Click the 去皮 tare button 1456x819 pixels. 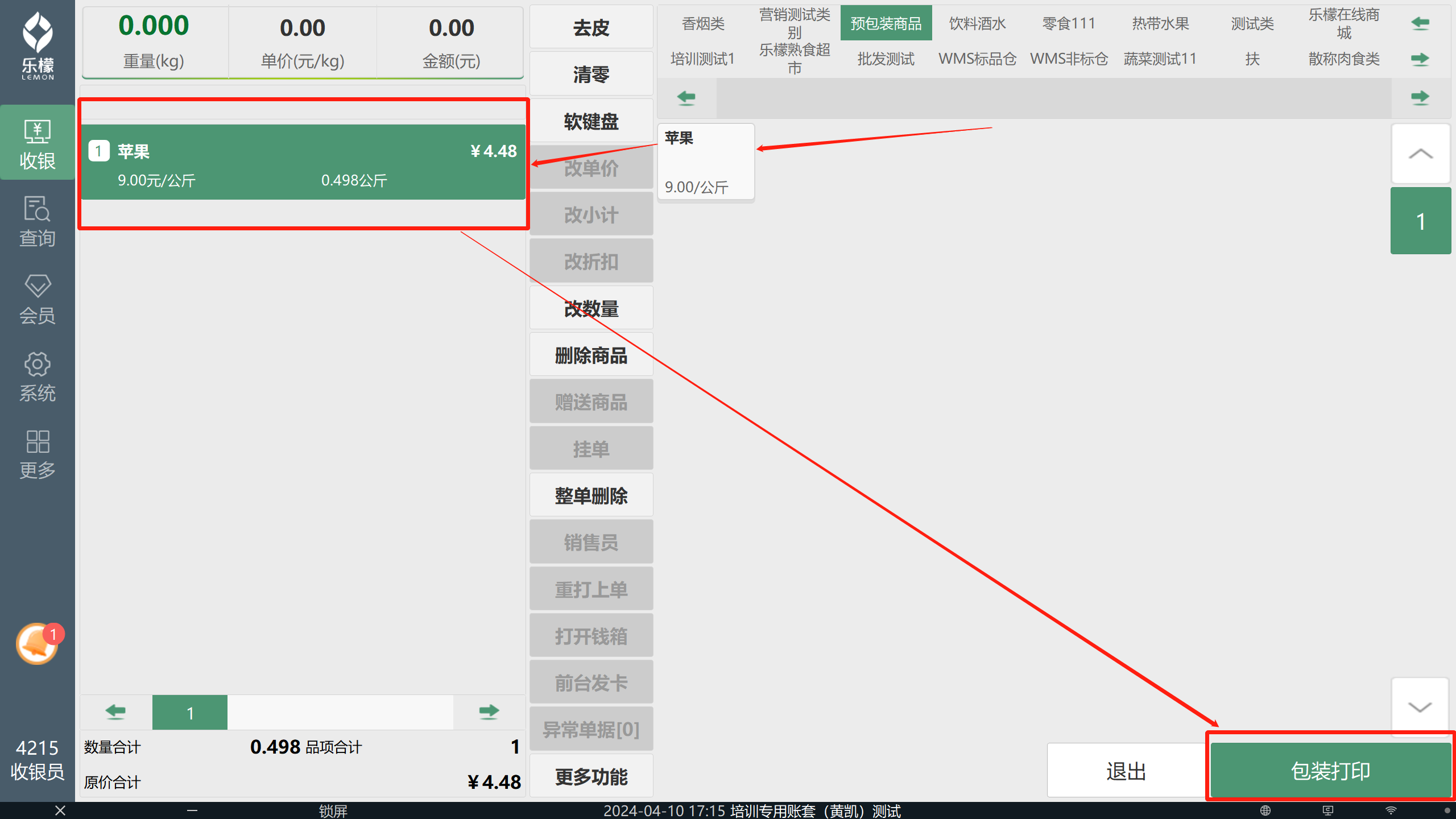point(591,27)
